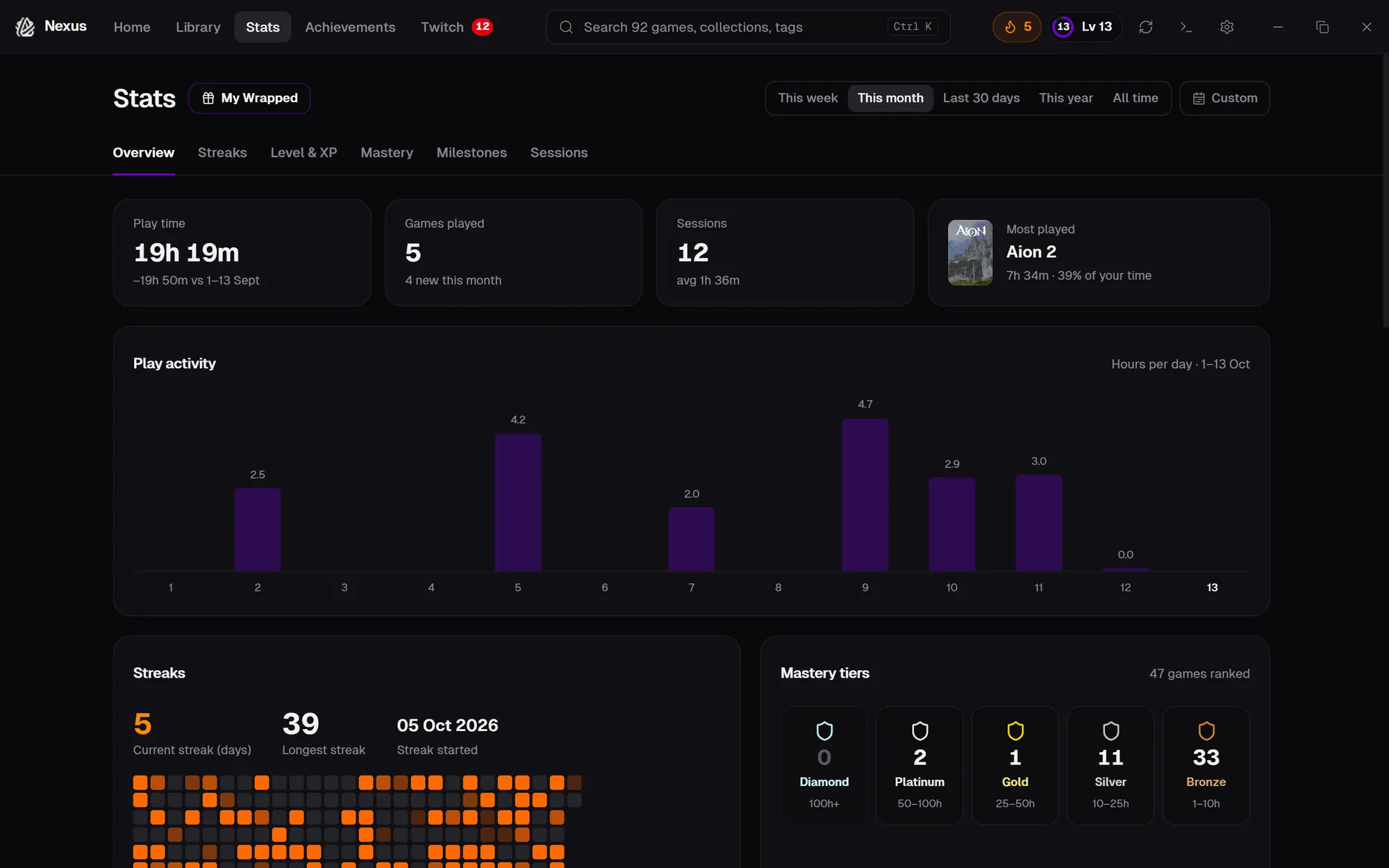Switch to the Level & XP tab
Screen dimensions: 1389x868
(303, 153)
